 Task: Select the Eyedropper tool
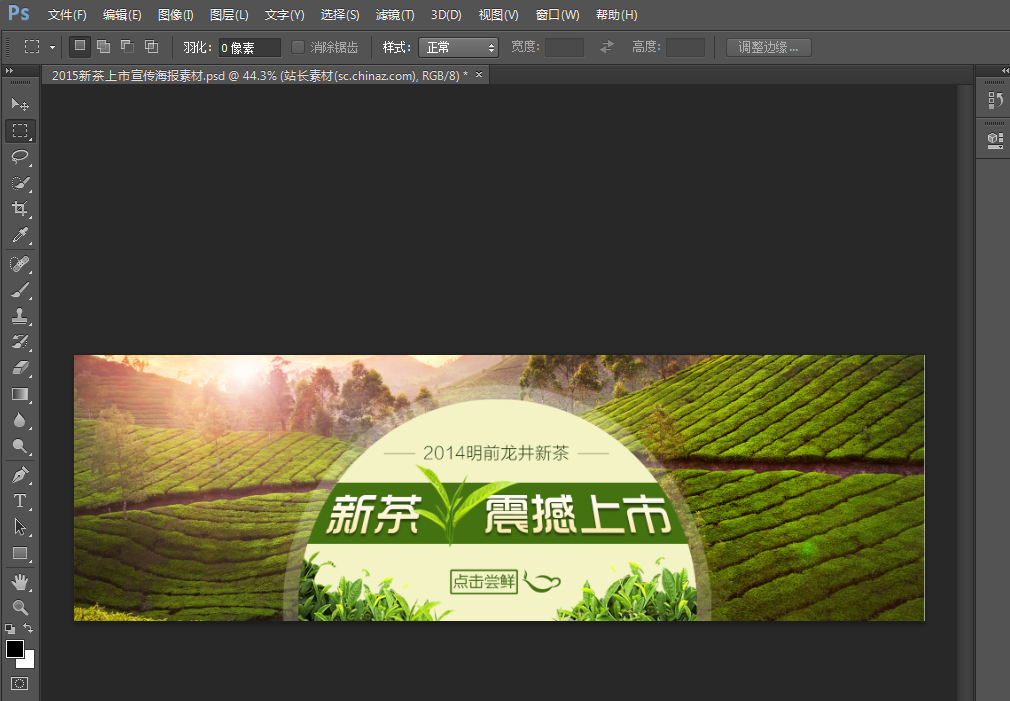20,235
